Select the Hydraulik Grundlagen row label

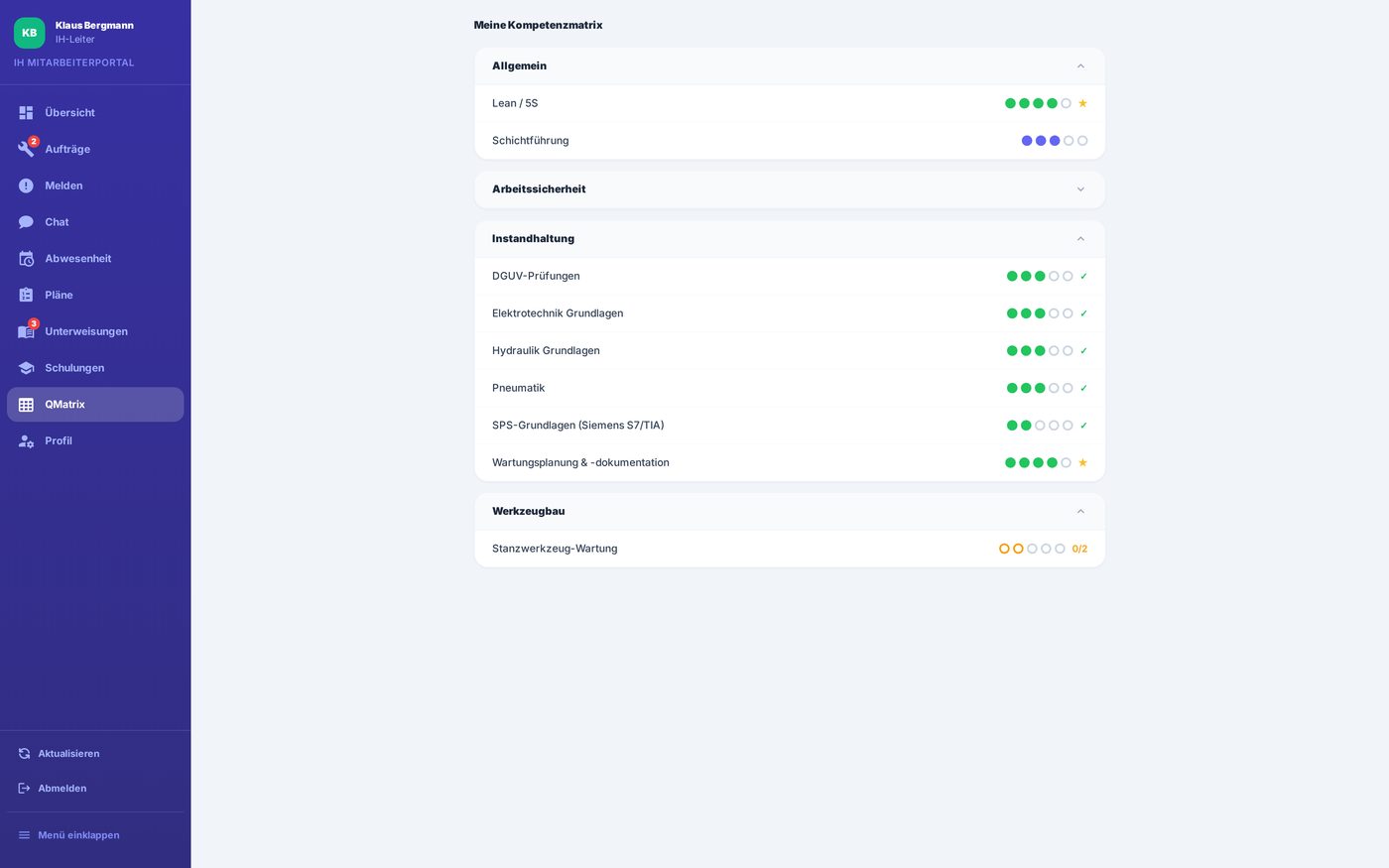pos(546,351)
